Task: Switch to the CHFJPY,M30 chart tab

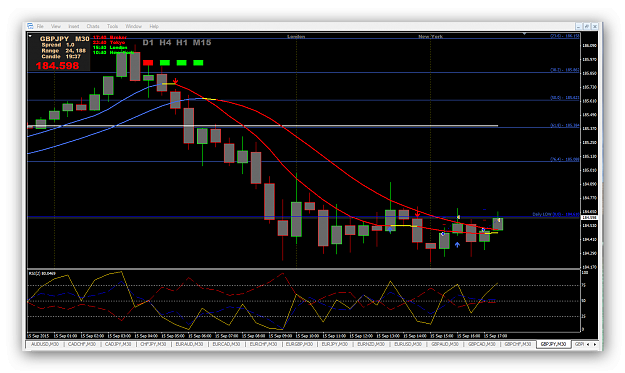Action: pos(153,344)
